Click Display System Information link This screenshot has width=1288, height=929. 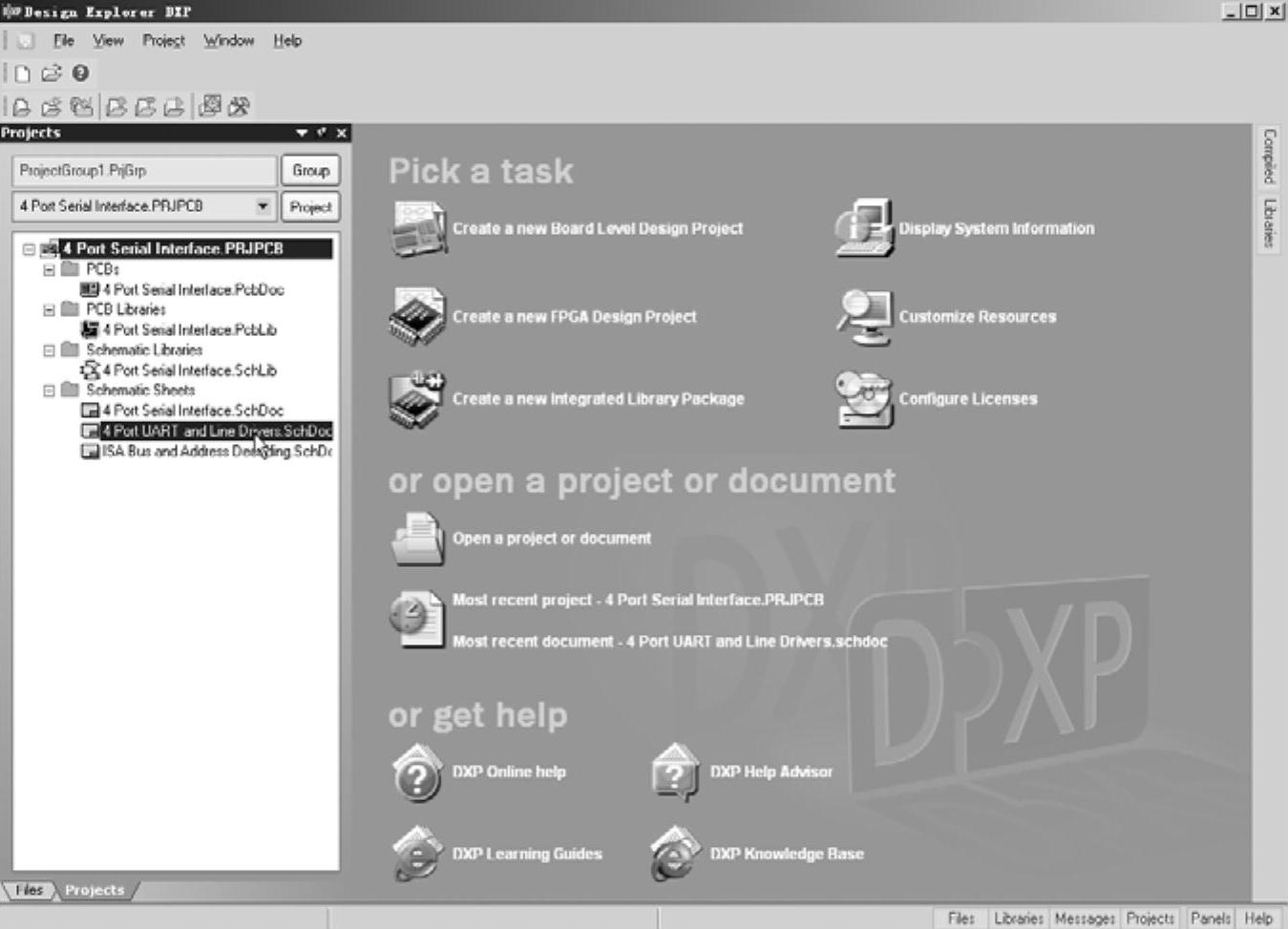pos(997,228)
